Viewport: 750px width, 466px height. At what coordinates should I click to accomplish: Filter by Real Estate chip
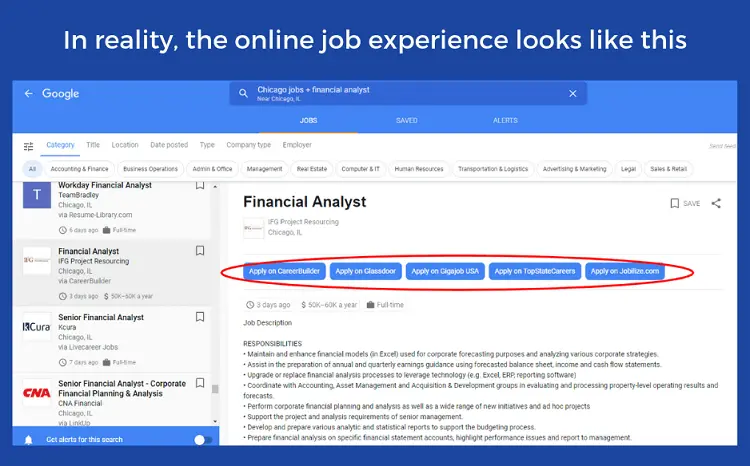coord(312,169)
